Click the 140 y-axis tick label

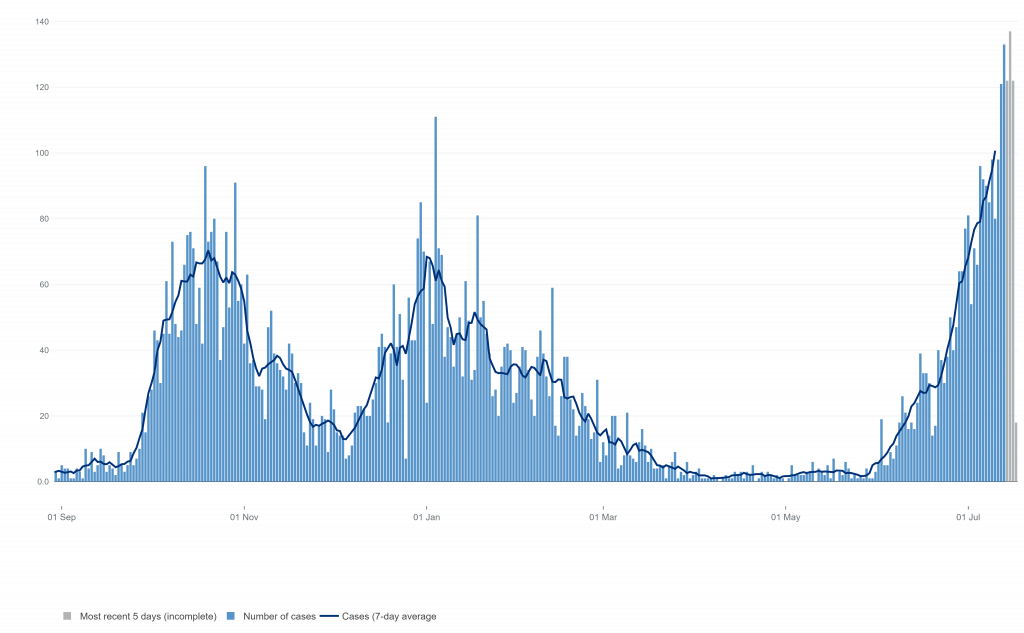[42, 21]
